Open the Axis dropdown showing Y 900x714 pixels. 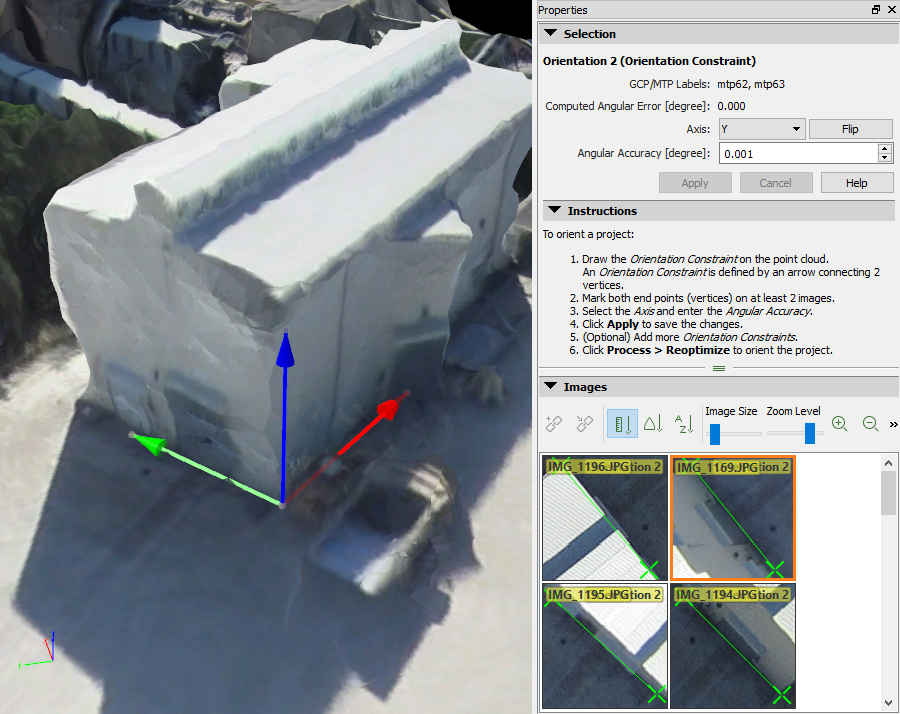pos(761,128)
